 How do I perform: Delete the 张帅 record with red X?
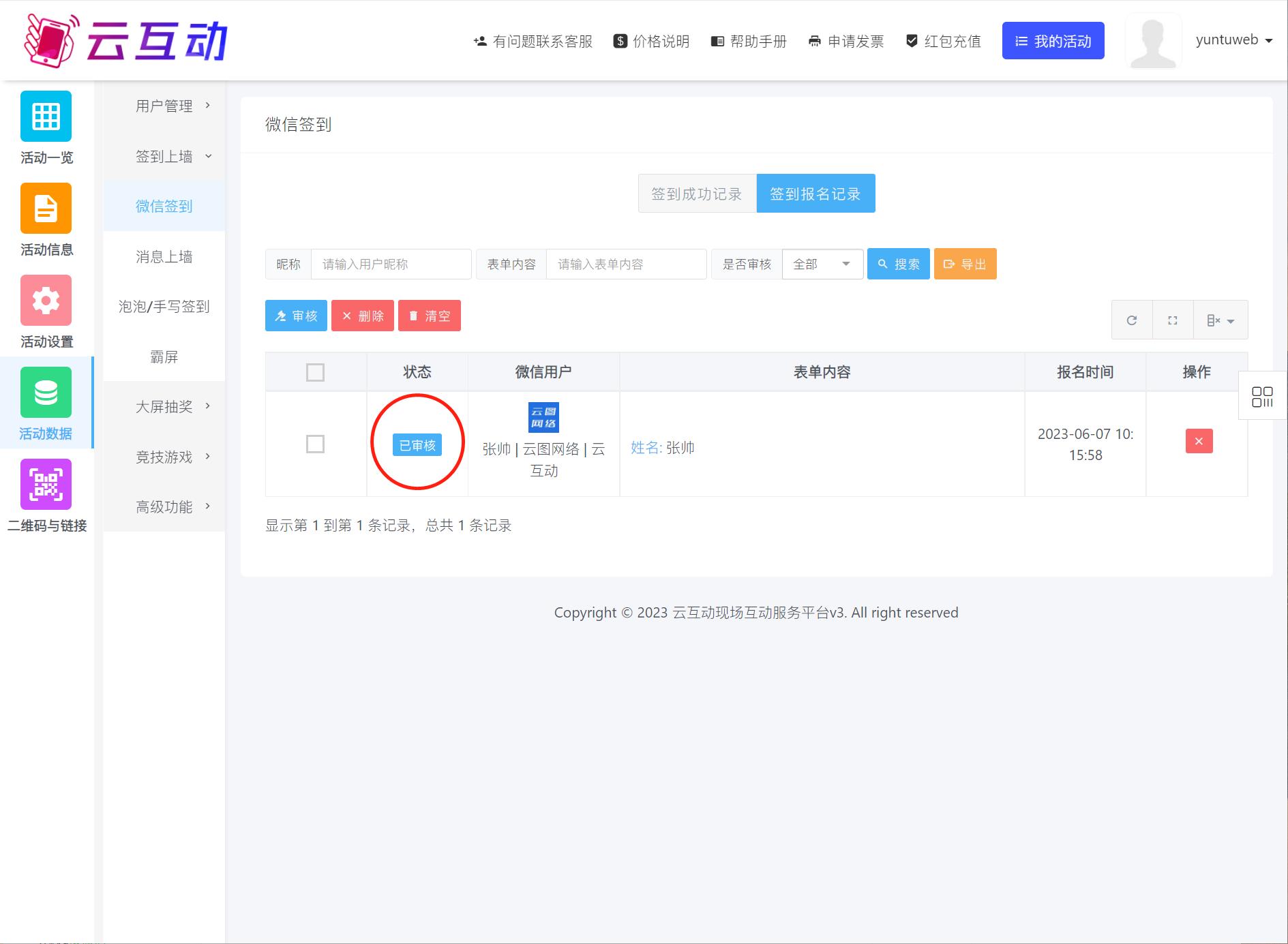click(1199, 441)
